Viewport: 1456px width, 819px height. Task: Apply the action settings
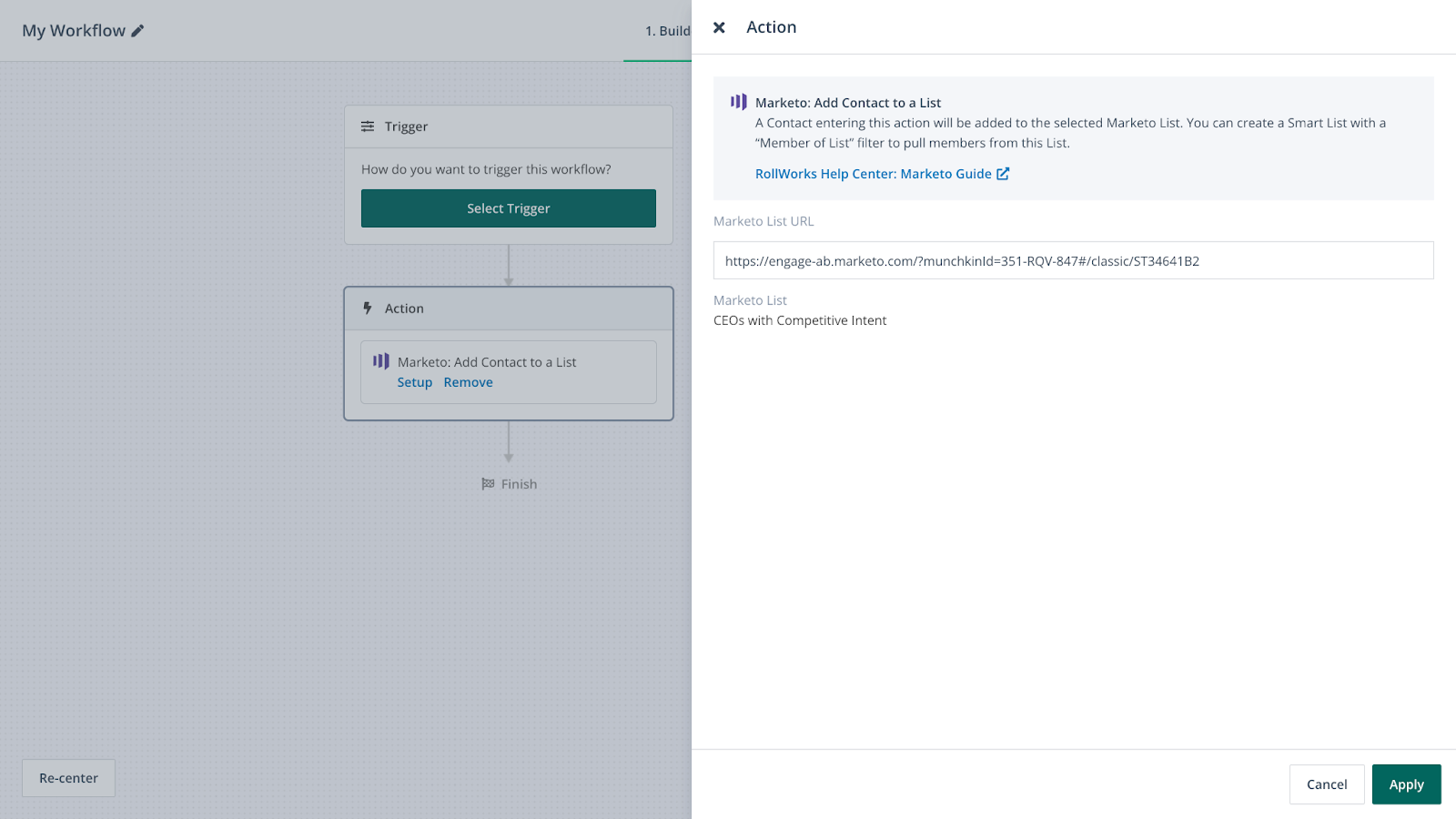(1407, 784)
